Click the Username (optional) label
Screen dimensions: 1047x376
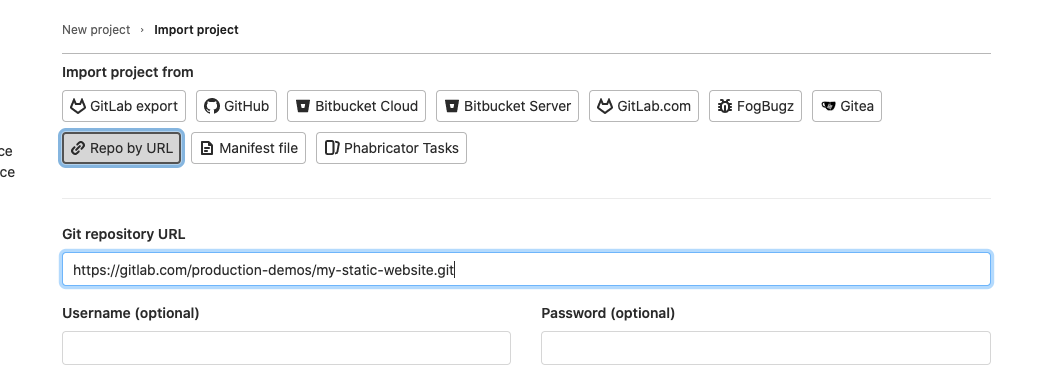[x=130, y=313]
